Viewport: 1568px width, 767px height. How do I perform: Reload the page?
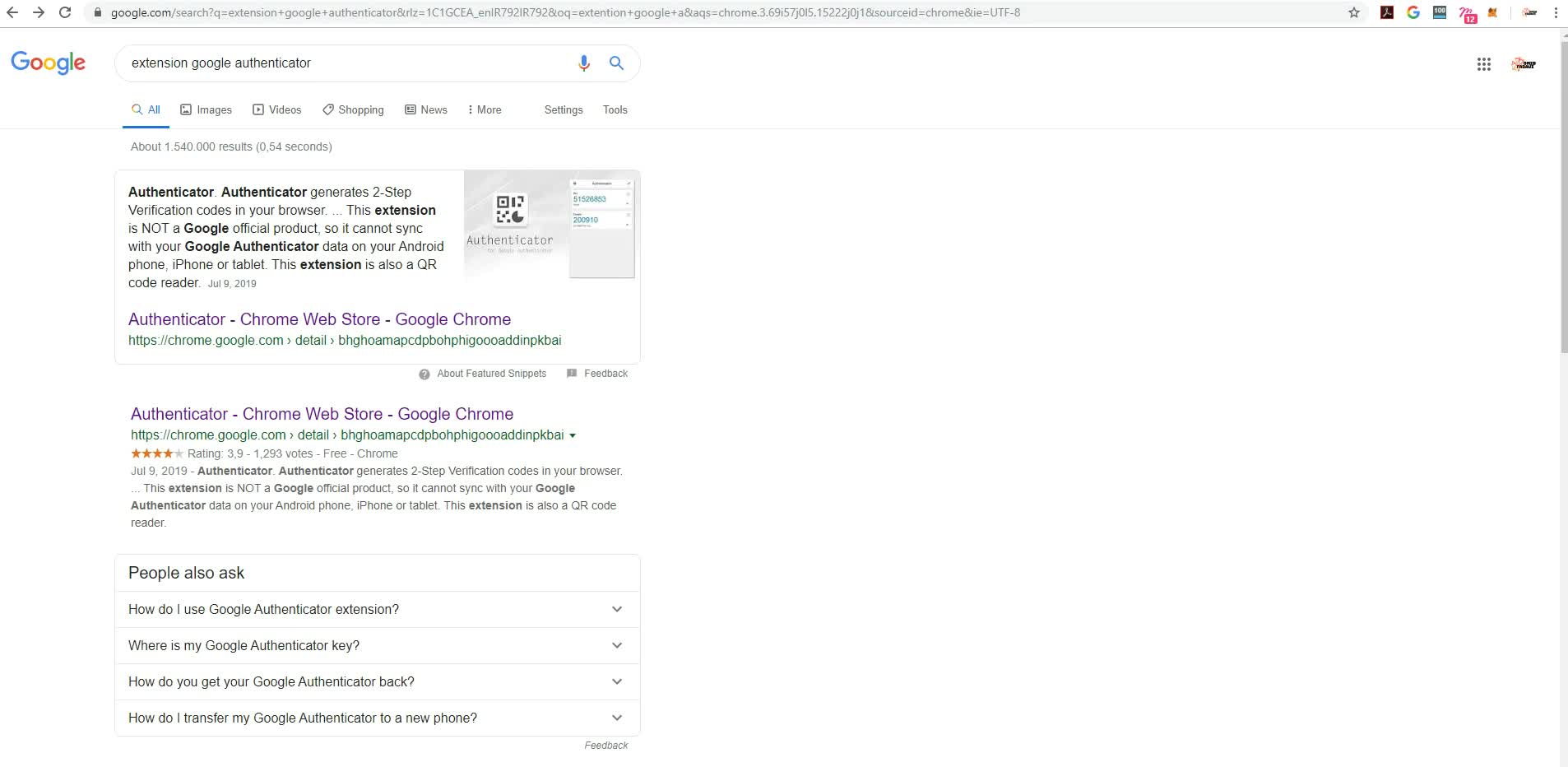pyautogui.click(x=65, y=12)
